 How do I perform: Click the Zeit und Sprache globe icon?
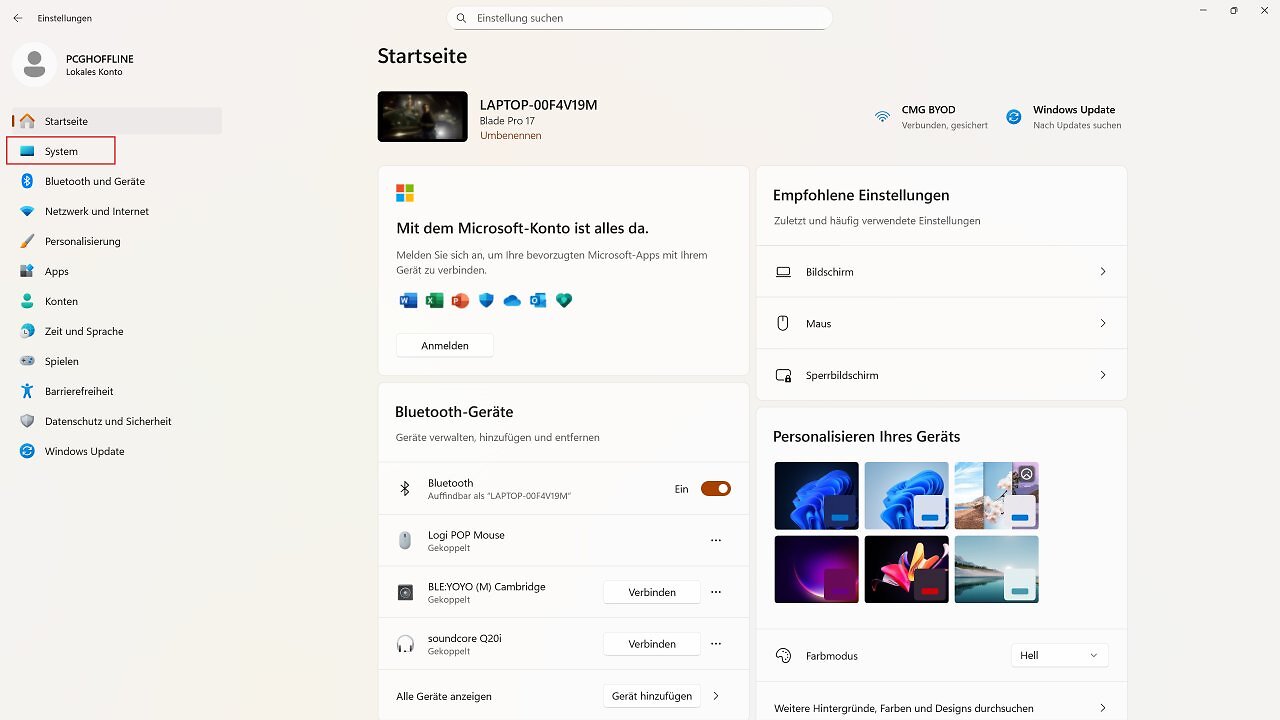[x=27, y=331]
